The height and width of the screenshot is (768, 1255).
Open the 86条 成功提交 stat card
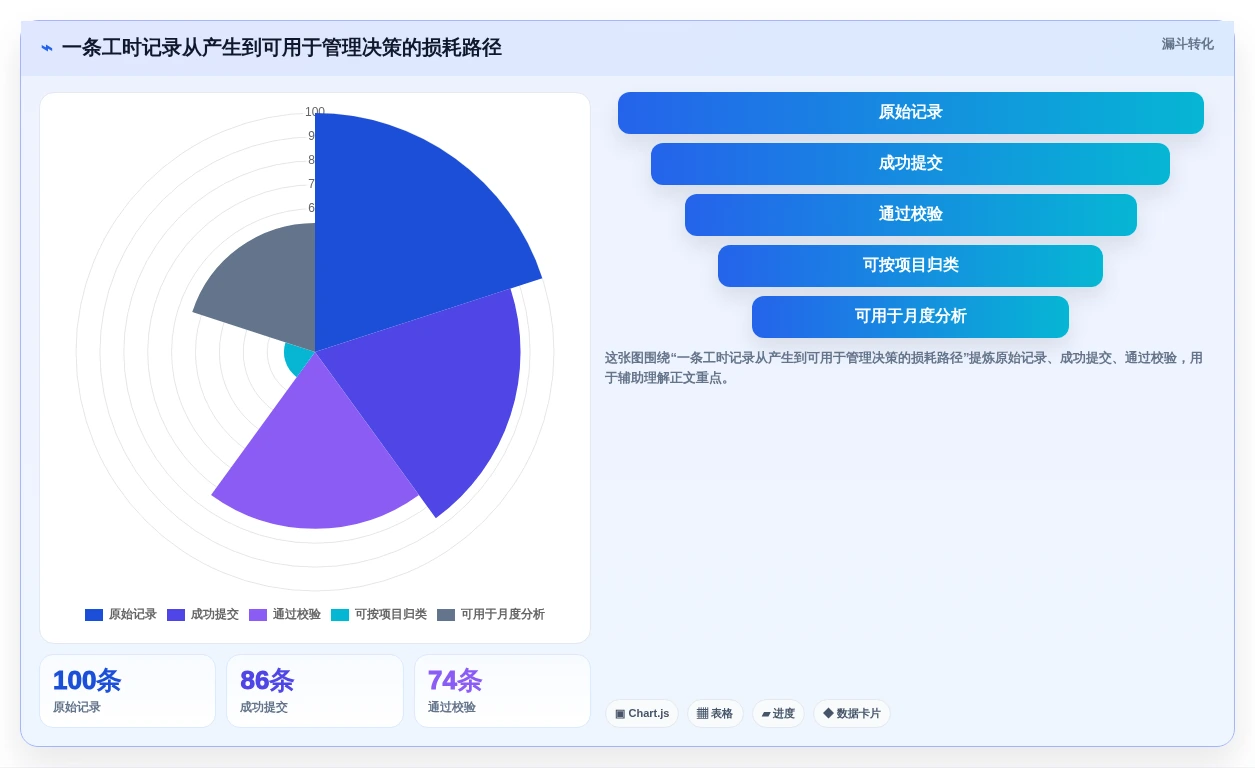pos(315,691)
